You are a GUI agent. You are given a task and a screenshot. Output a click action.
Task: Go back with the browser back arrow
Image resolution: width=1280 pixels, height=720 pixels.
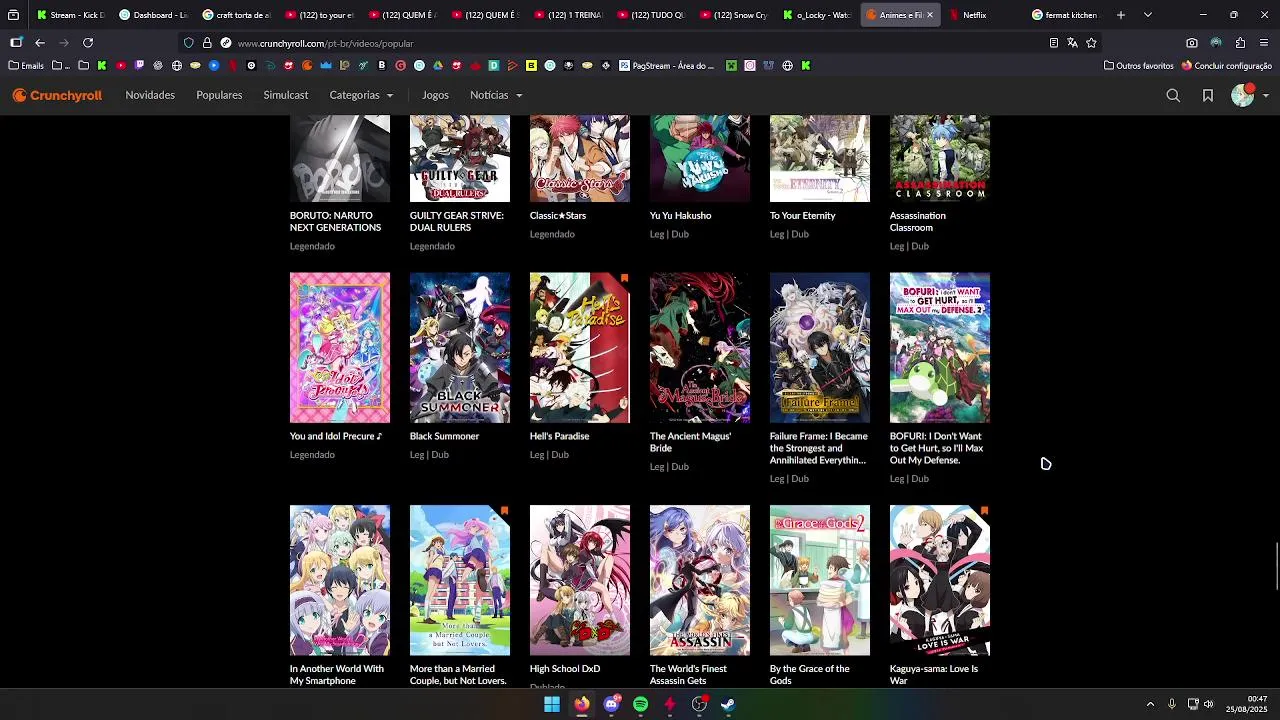point(40,43)
